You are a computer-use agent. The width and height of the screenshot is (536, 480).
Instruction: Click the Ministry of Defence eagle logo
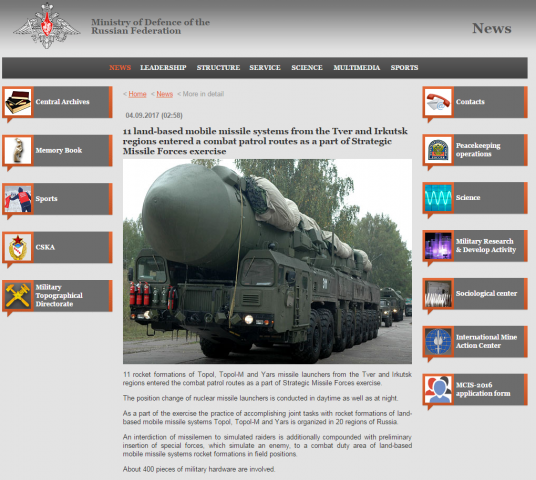(x=47, y=26)
